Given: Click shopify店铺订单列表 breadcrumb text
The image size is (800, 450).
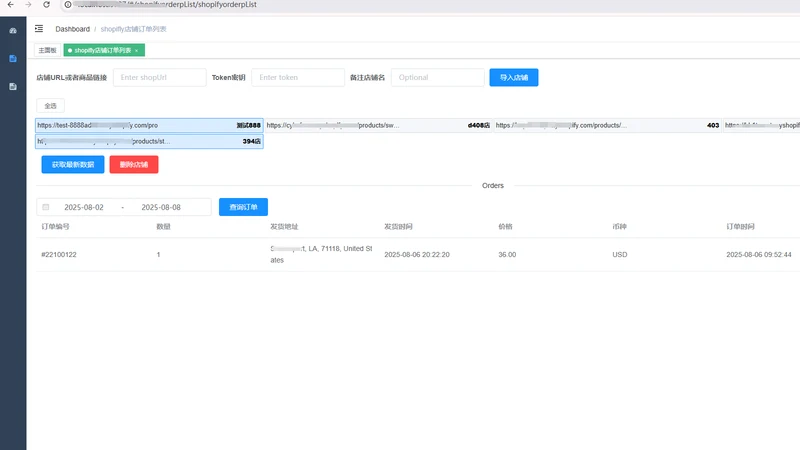Looking at the screenshot, I should pyautogui.click(x=134, y=29).
